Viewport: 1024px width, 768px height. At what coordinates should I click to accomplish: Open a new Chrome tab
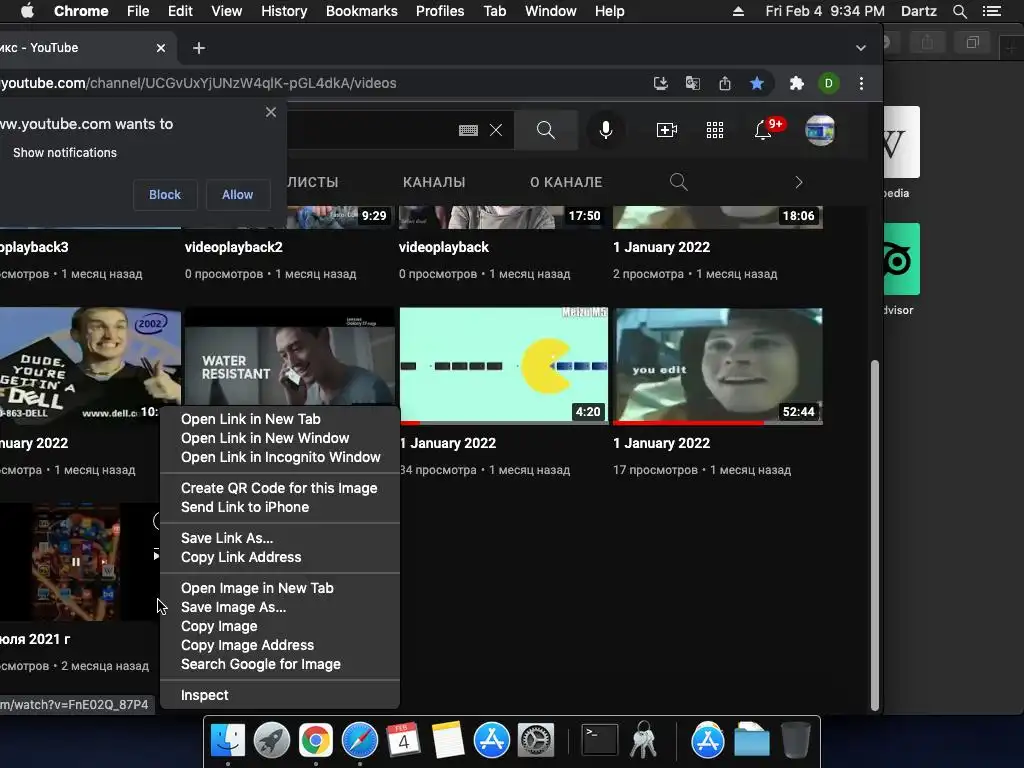pyautogui.click(x=199, y=48)
